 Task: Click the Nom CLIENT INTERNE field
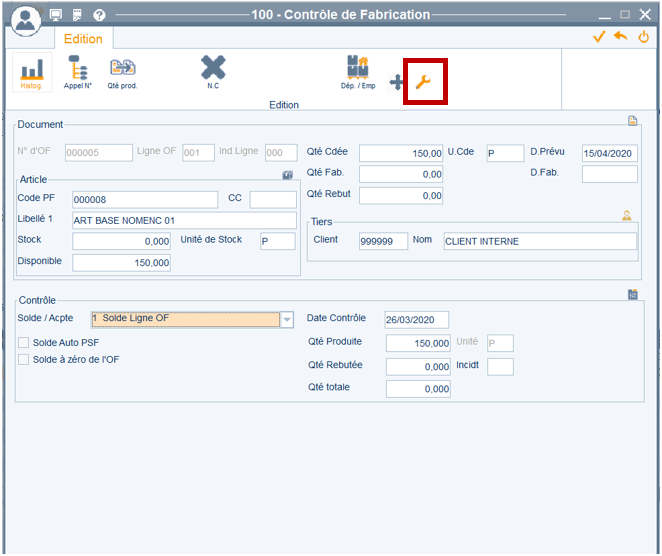click(540, 241)
